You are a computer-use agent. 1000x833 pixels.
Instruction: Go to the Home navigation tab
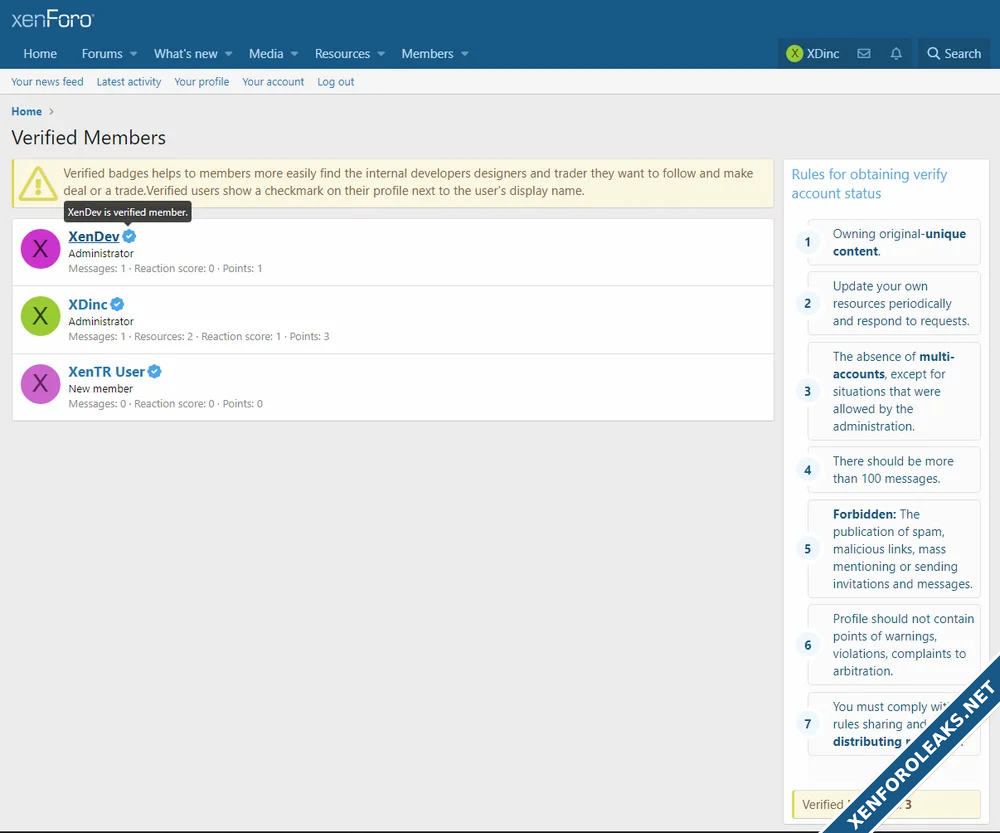(x=40, y=54)
